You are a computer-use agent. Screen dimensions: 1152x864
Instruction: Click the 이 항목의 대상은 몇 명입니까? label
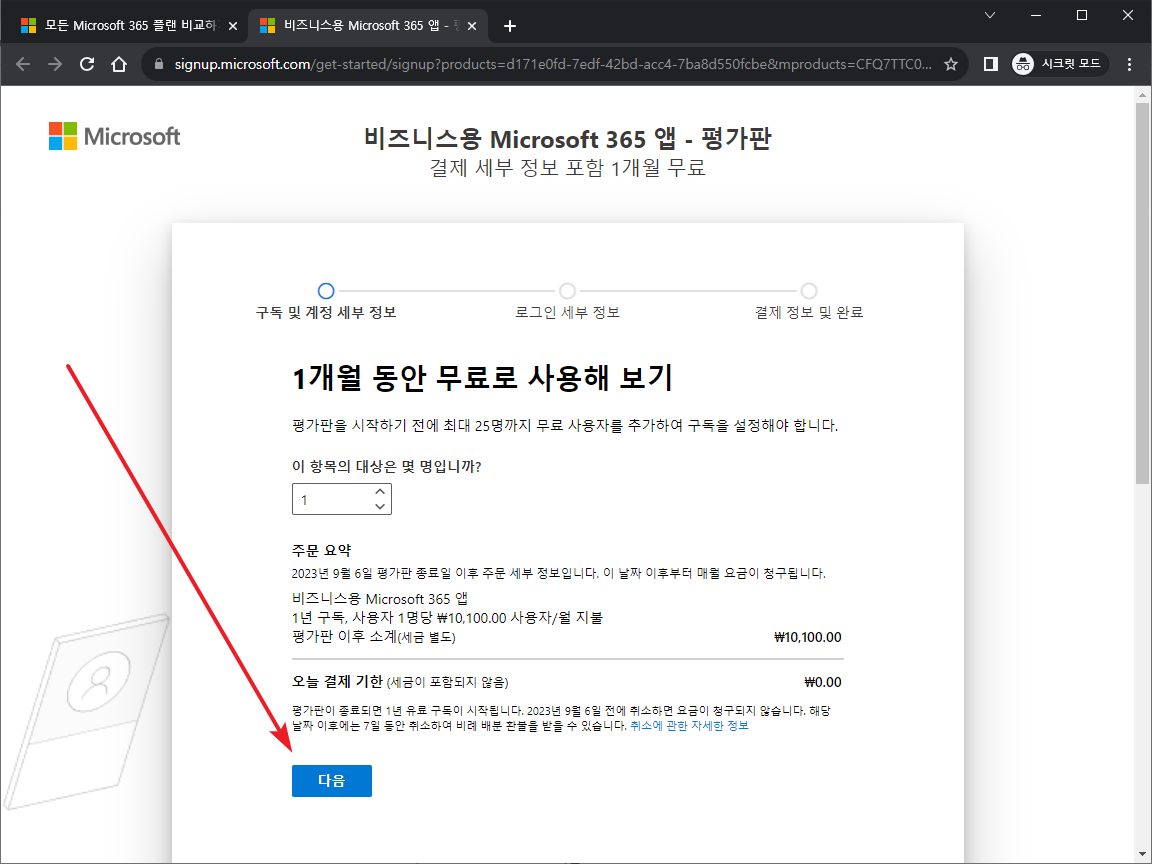(x=386, y=467)
